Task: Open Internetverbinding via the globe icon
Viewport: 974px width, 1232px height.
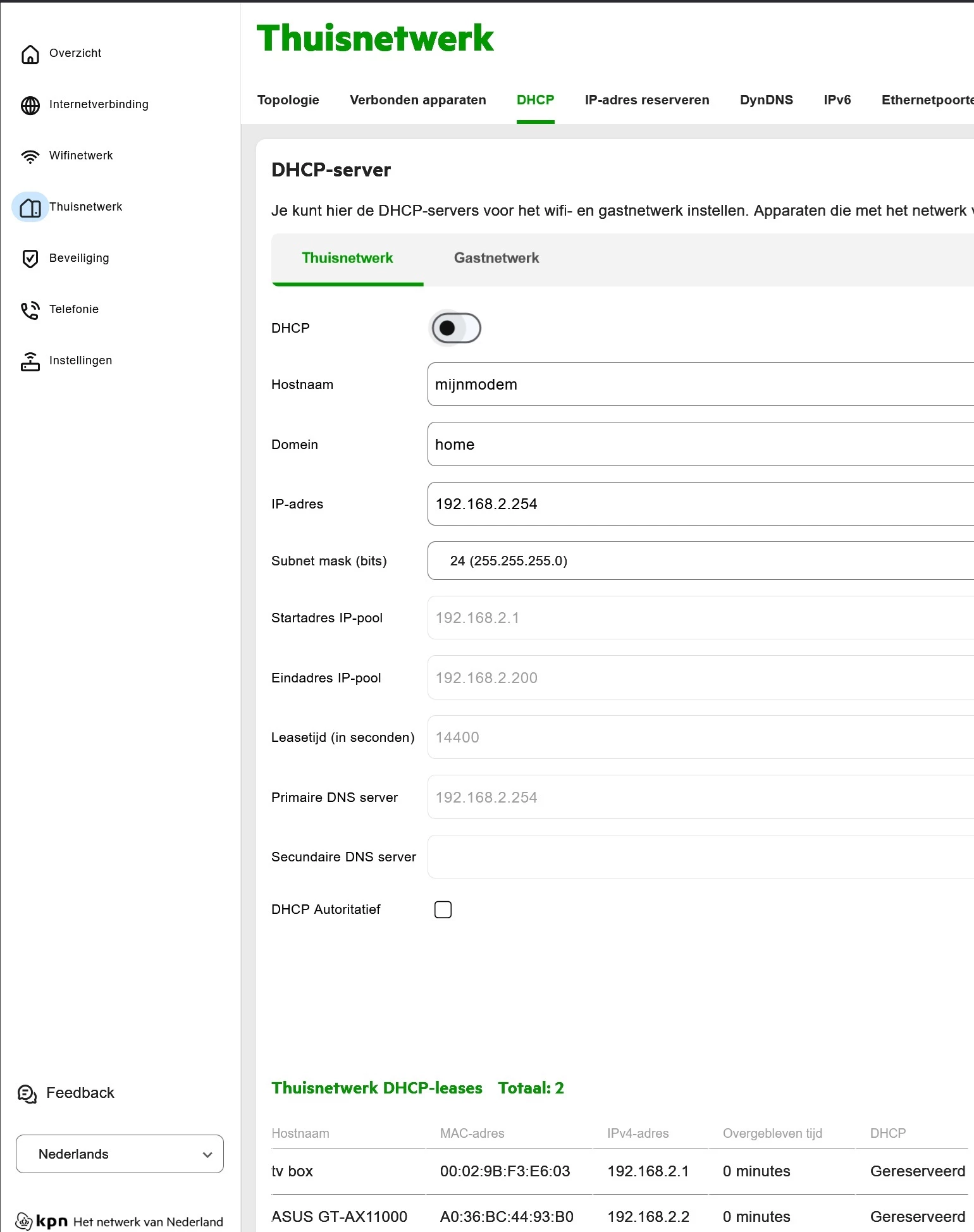Action: (x=30, y=105)
